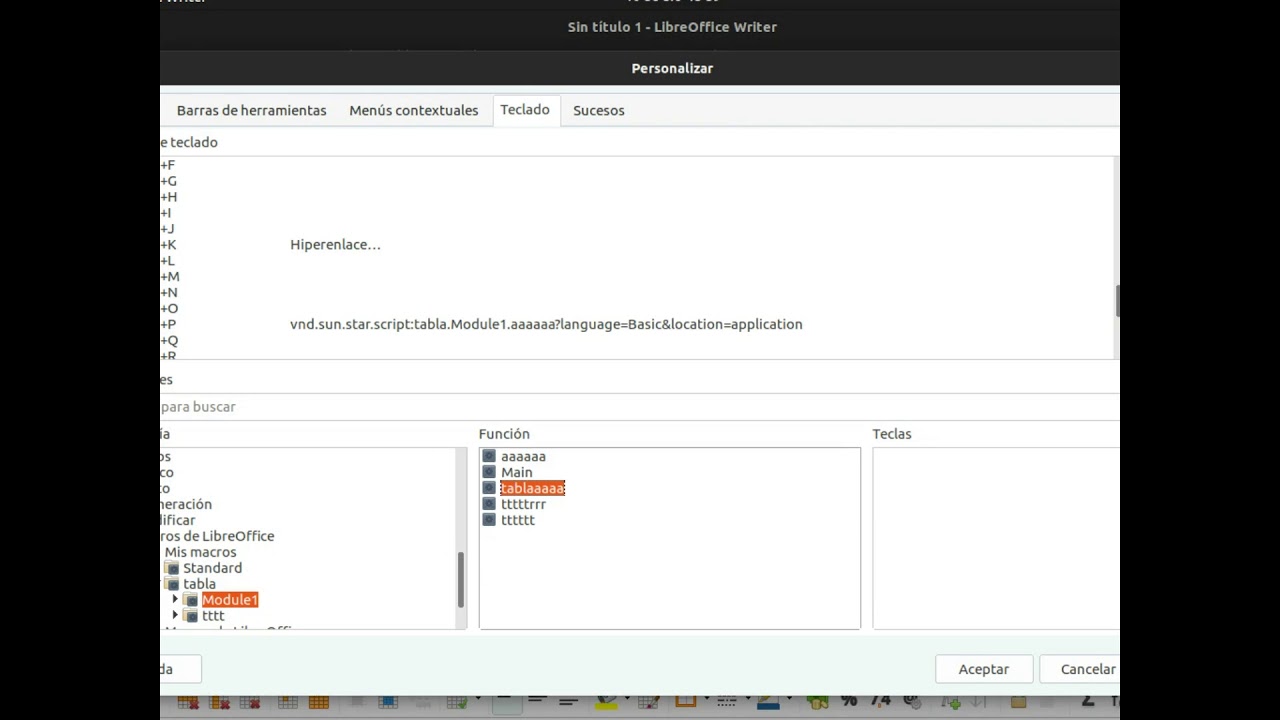Choose the highlighted tablaaaaa function
The image size is (1280, 720).
tap(532, 488)
